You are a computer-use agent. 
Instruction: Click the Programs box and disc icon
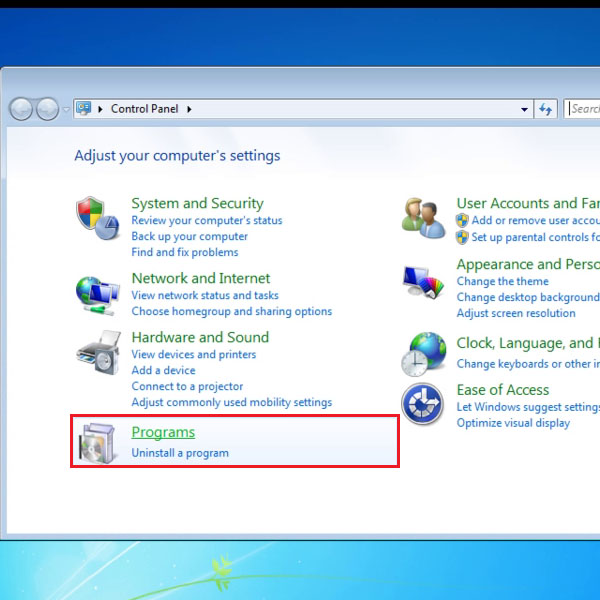[97, 443]
